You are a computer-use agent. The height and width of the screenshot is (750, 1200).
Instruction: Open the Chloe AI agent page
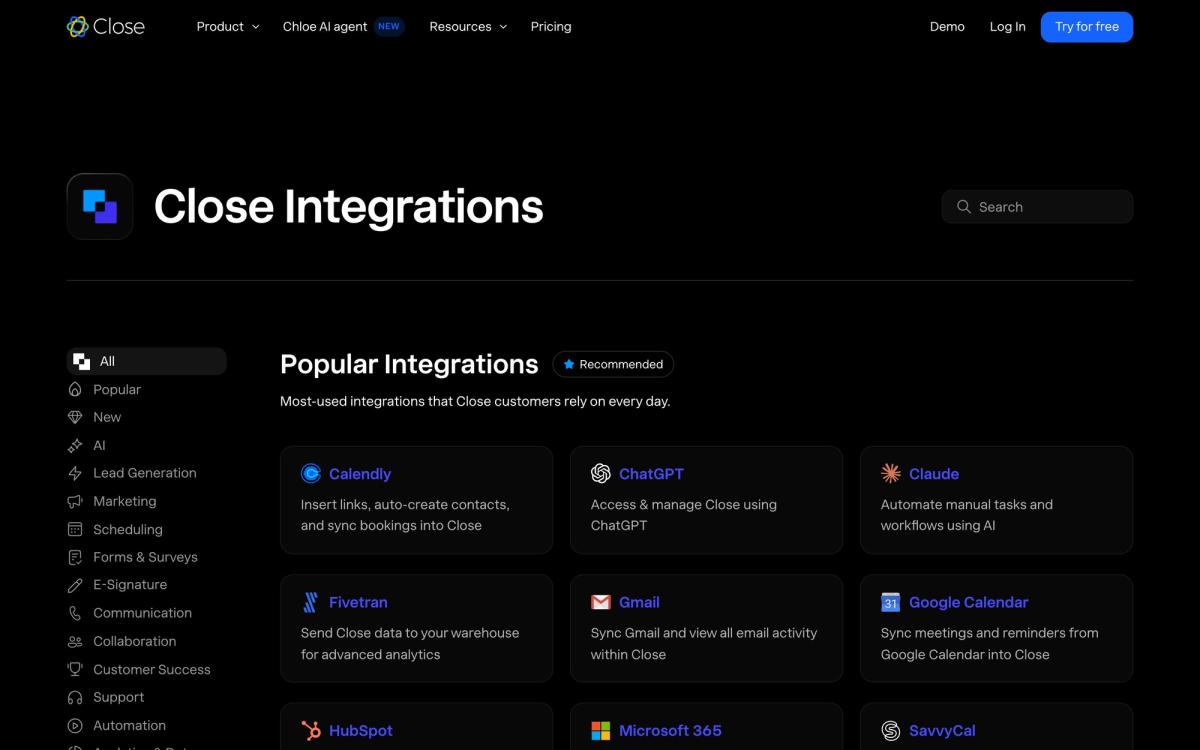tap(325, 27)
